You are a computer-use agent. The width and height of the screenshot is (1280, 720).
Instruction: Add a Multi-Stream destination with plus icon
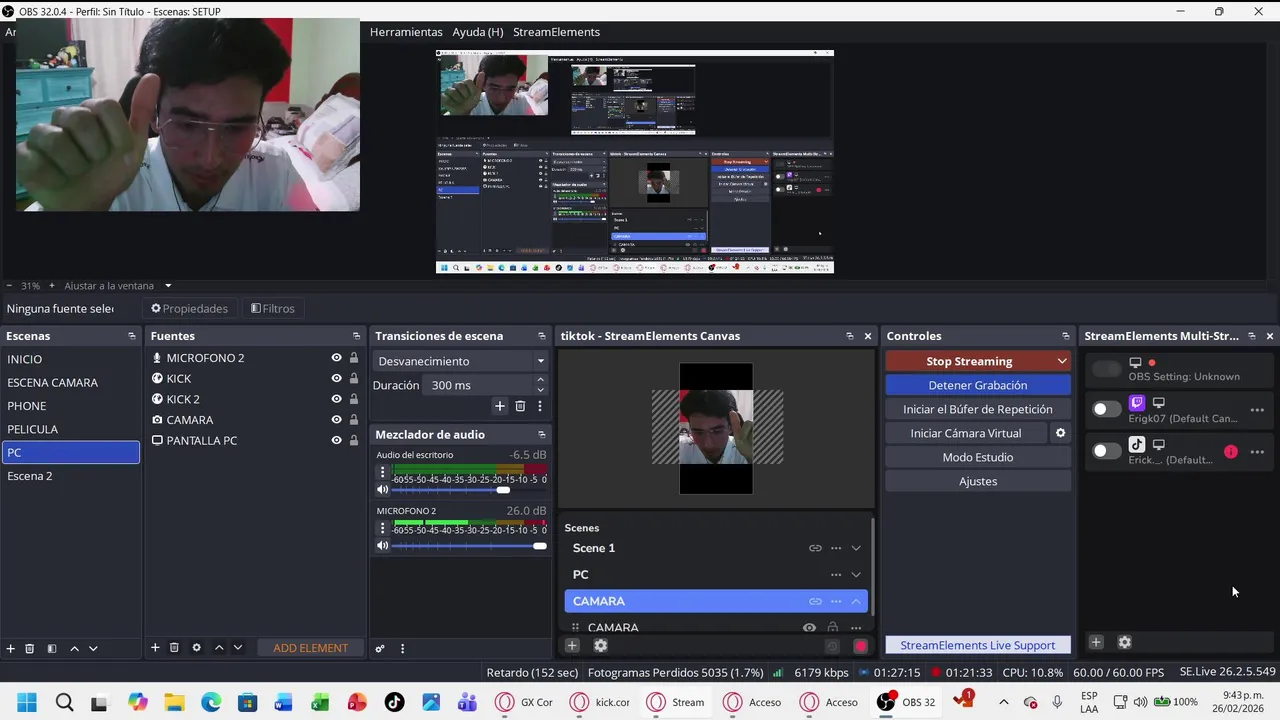[x=1096, y=642]
